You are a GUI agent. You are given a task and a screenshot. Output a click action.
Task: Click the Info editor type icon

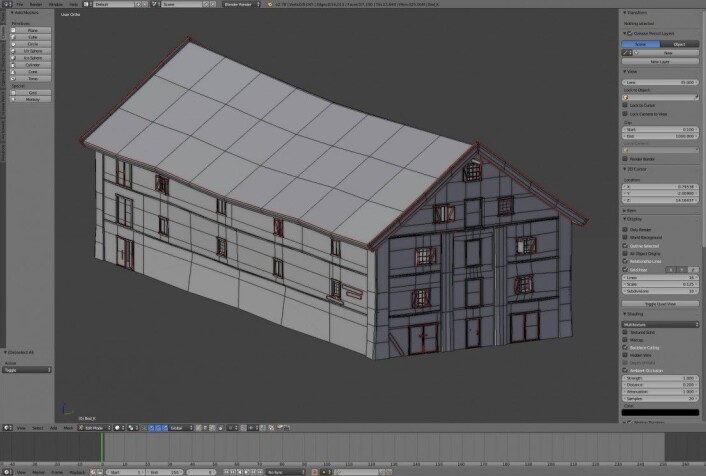click(7, 4)
